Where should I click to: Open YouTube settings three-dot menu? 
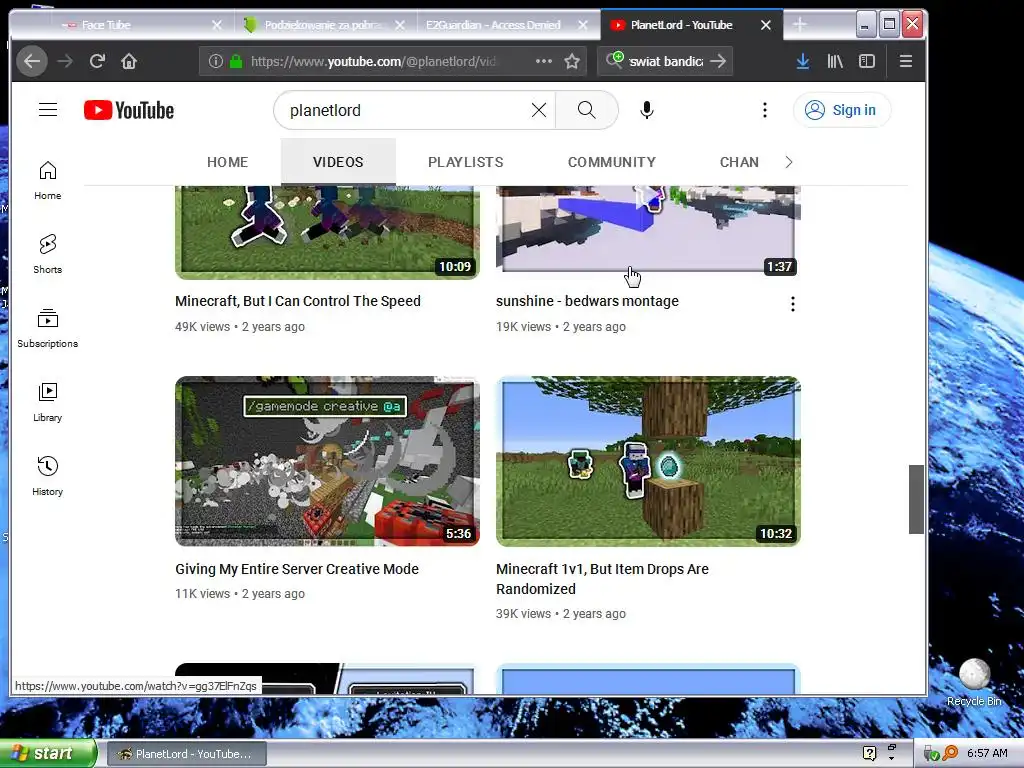(x=765, y=110)
